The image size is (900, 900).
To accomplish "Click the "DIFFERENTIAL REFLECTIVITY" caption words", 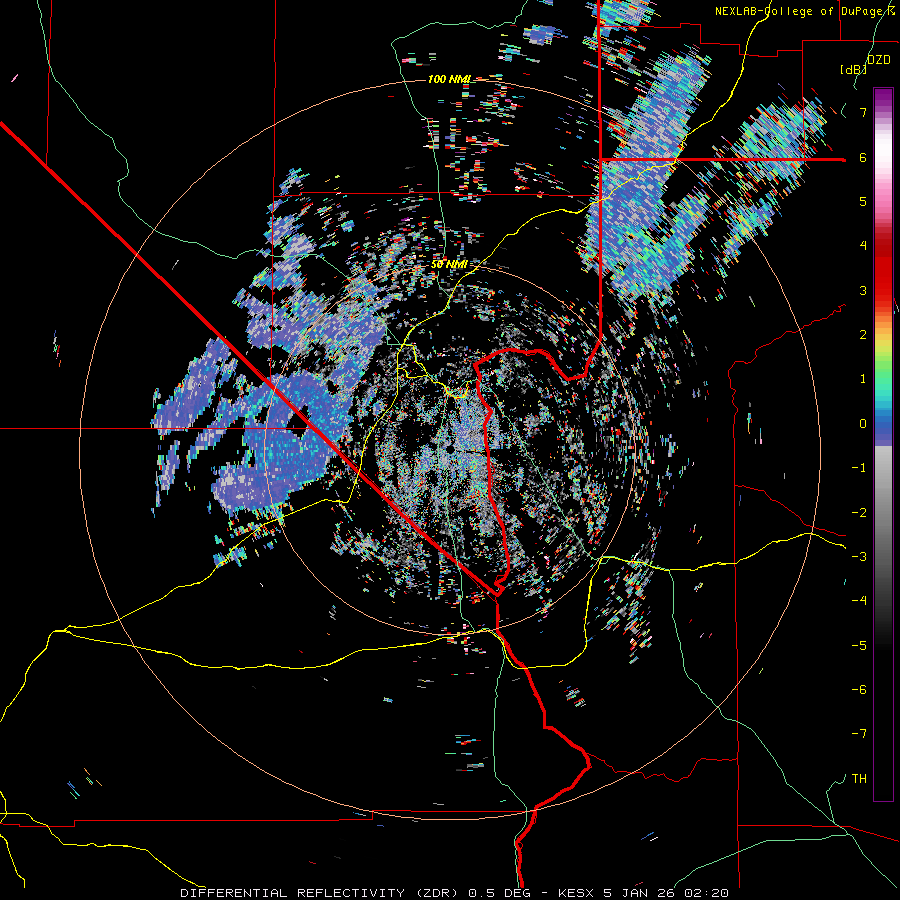I will 293,893.
